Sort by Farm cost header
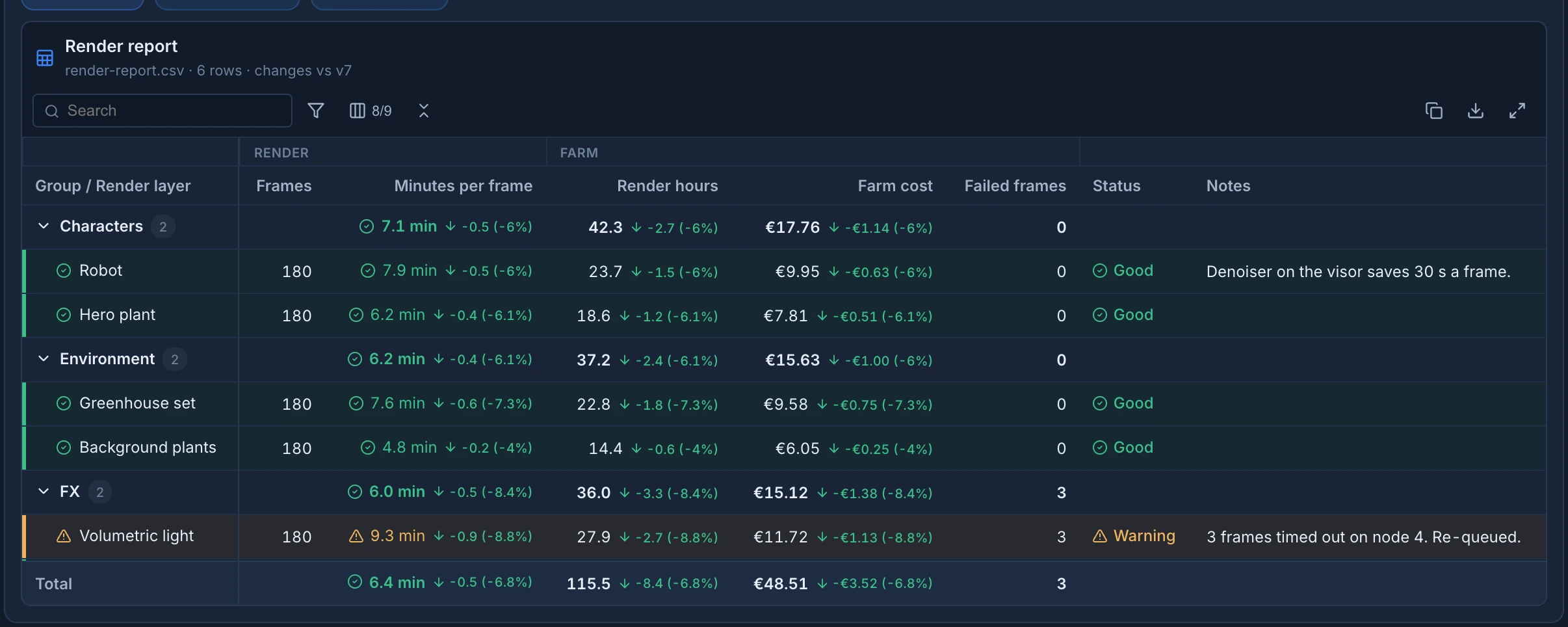 895,186
